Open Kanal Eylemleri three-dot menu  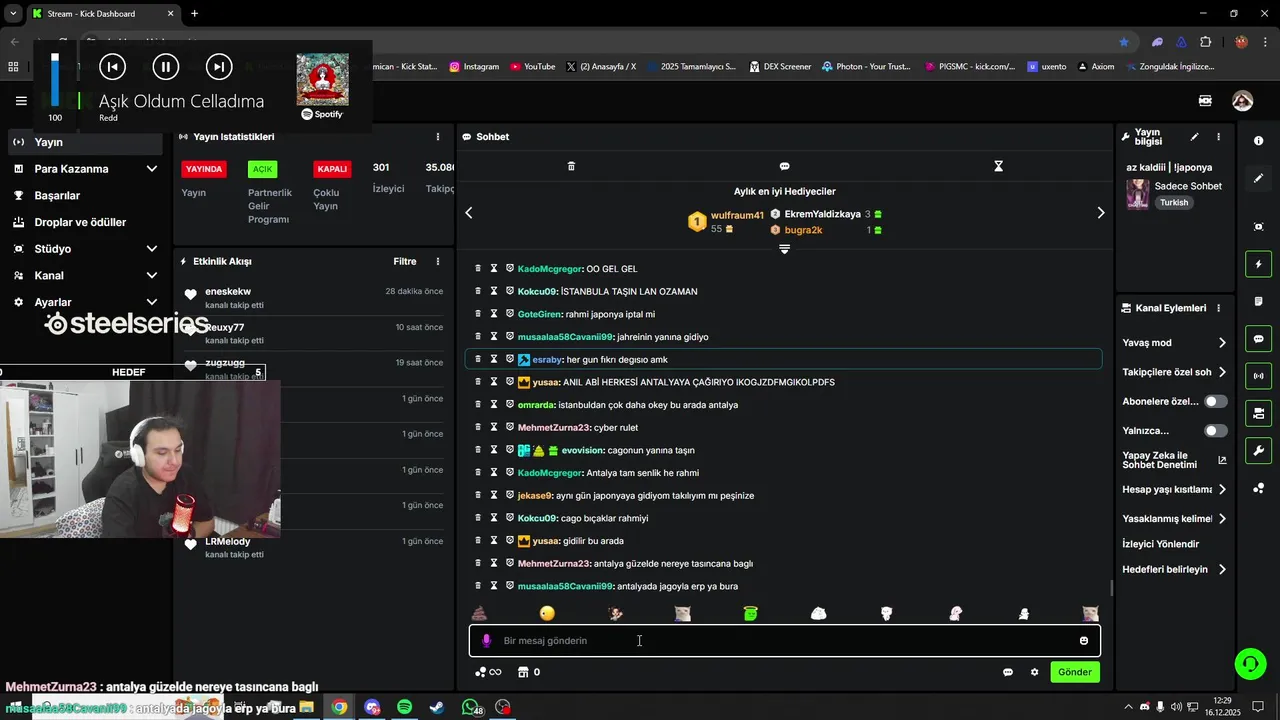point(1218,308)
